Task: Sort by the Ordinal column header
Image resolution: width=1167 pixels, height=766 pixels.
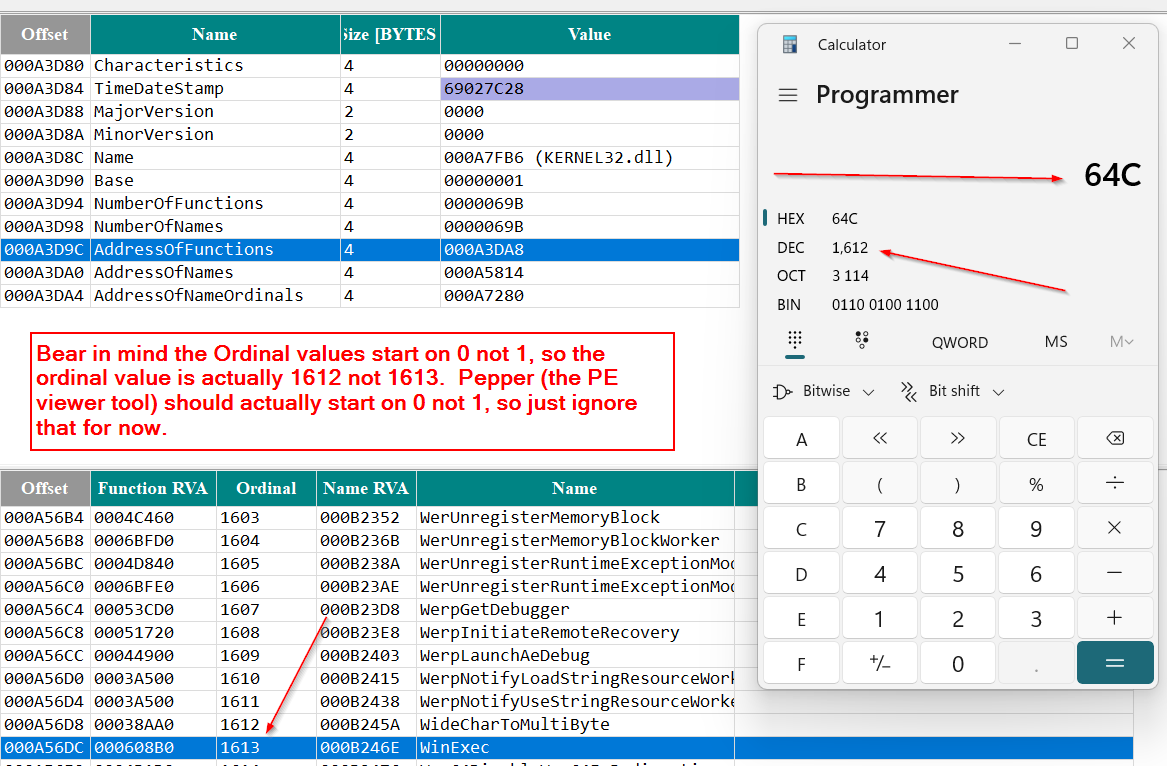Action: (266, 489)
